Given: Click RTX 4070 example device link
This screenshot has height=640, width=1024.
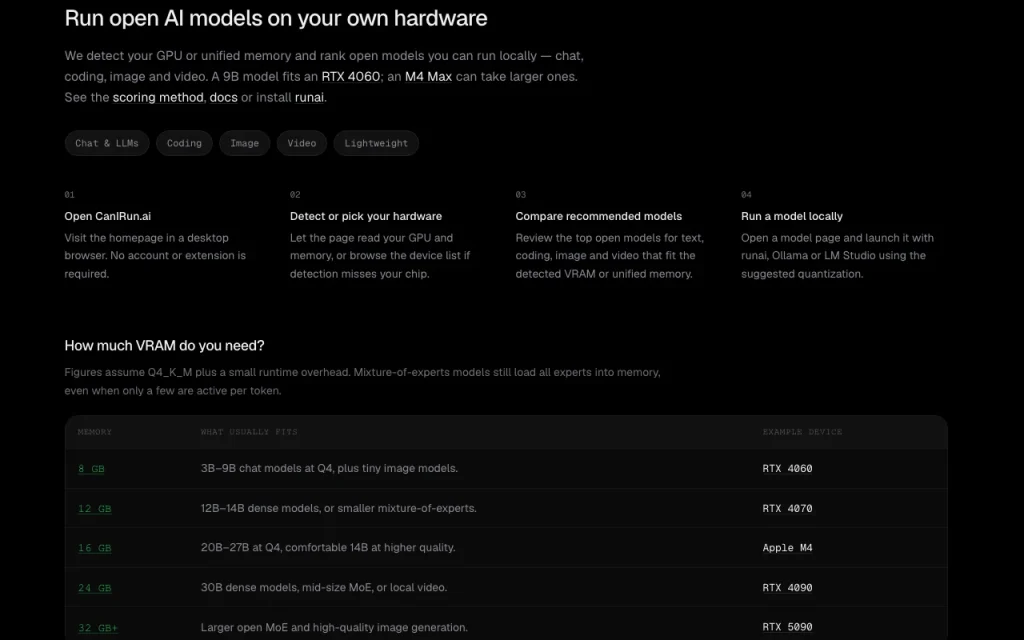Looking at the screenshot, I should (x=788, y=509).
